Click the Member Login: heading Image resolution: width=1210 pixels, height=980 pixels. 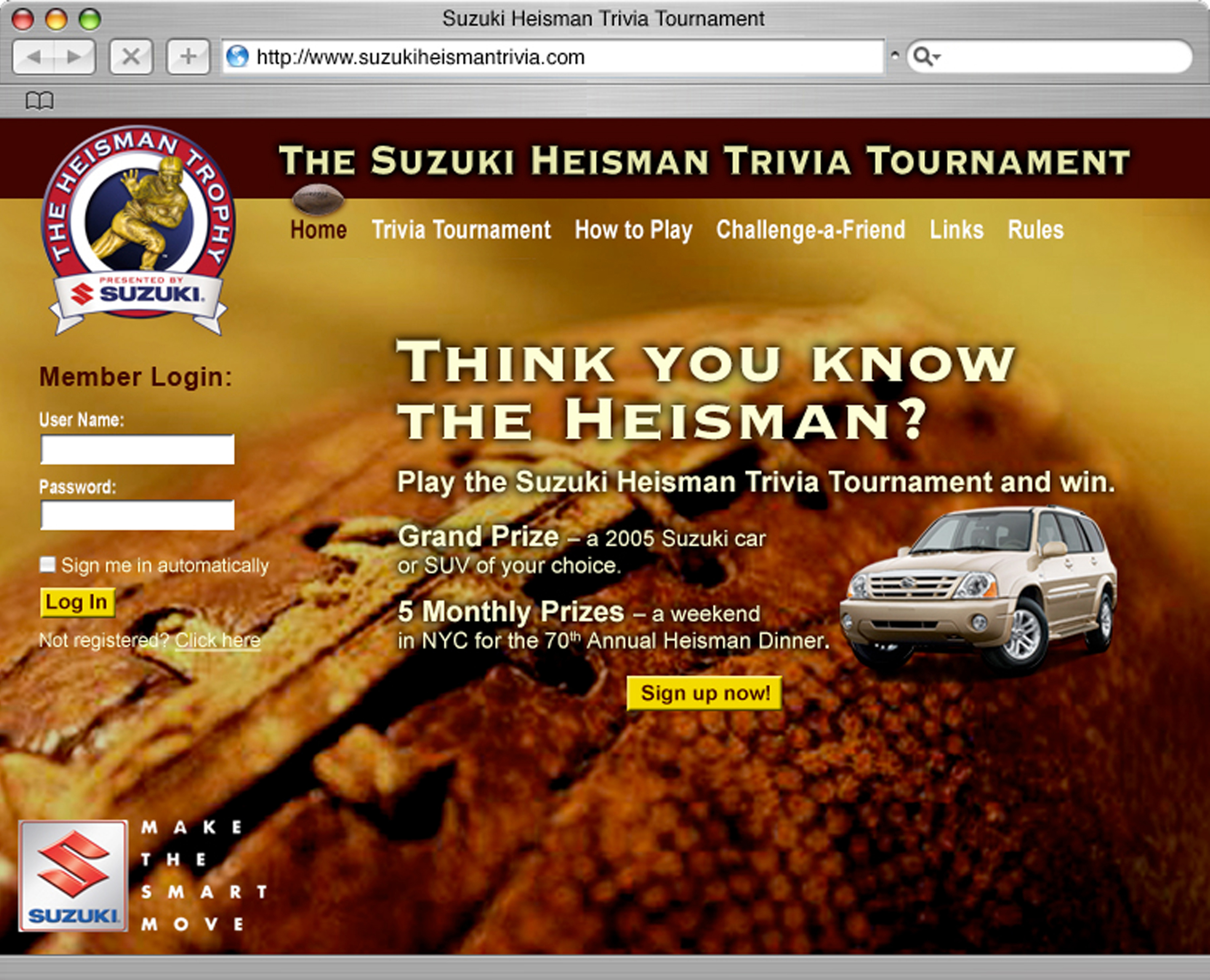(135, 377)
